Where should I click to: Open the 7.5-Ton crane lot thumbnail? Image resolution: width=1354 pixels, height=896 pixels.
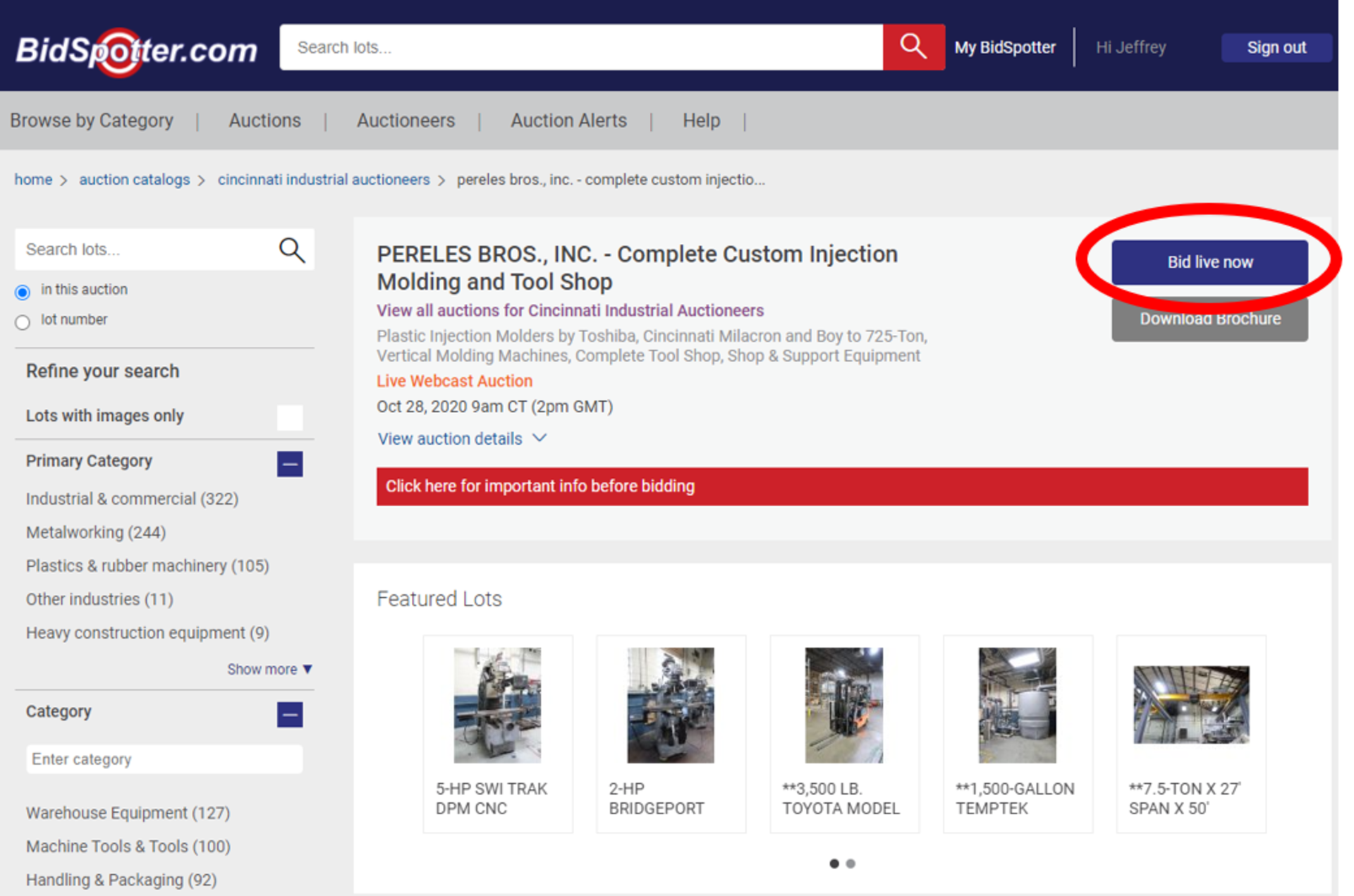[x=1191, y=705]
